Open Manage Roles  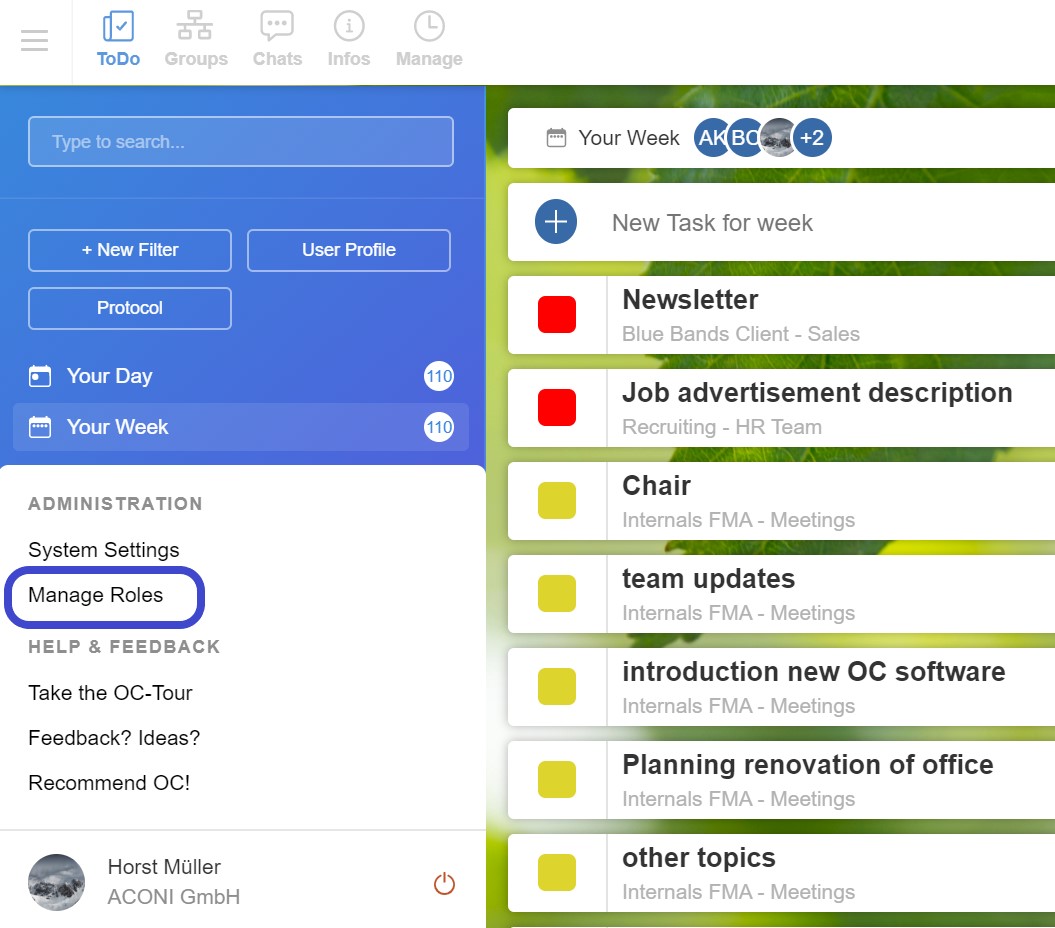coord(96,595)
